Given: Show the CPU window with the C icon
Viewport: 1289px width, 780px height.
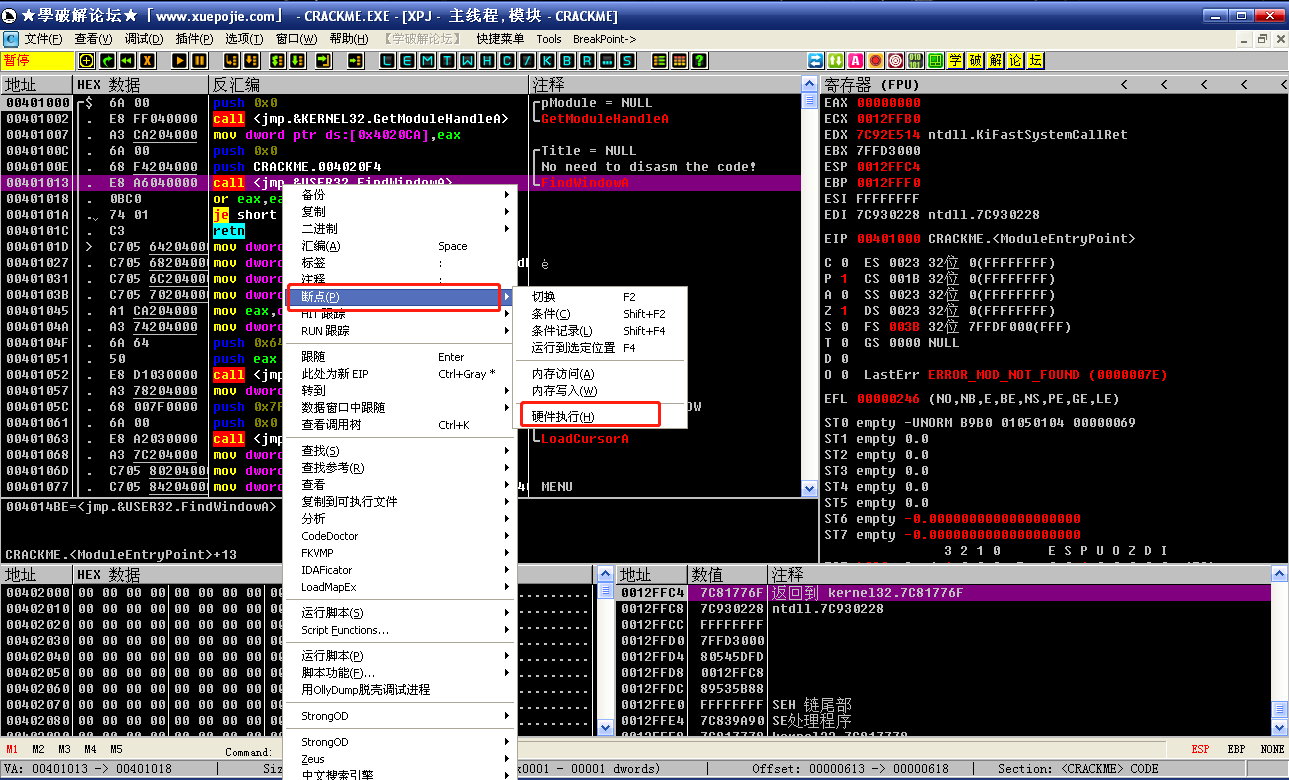Looking at the screenshot, I should [x=508, y=61].
